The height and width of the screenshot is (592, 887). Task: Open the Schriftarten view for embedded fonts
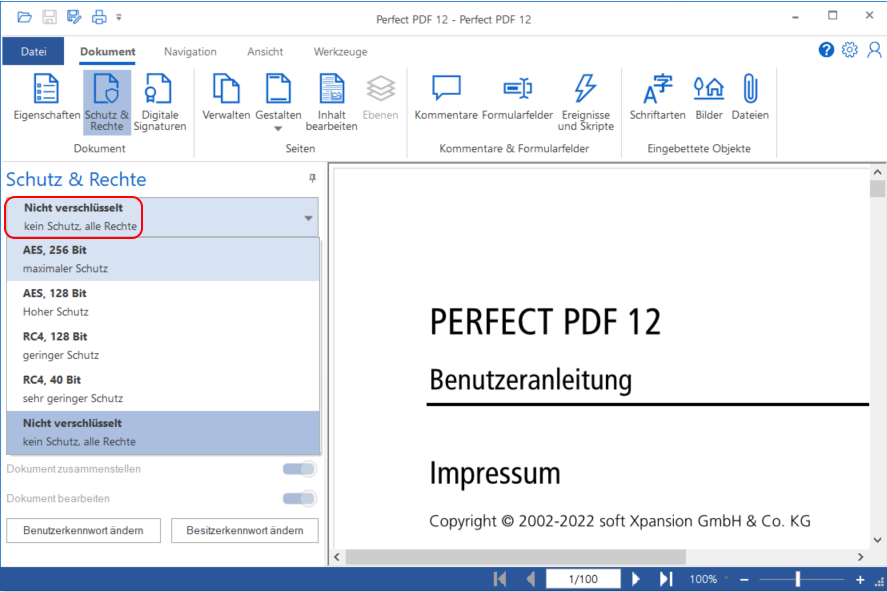tap(657, 100)
